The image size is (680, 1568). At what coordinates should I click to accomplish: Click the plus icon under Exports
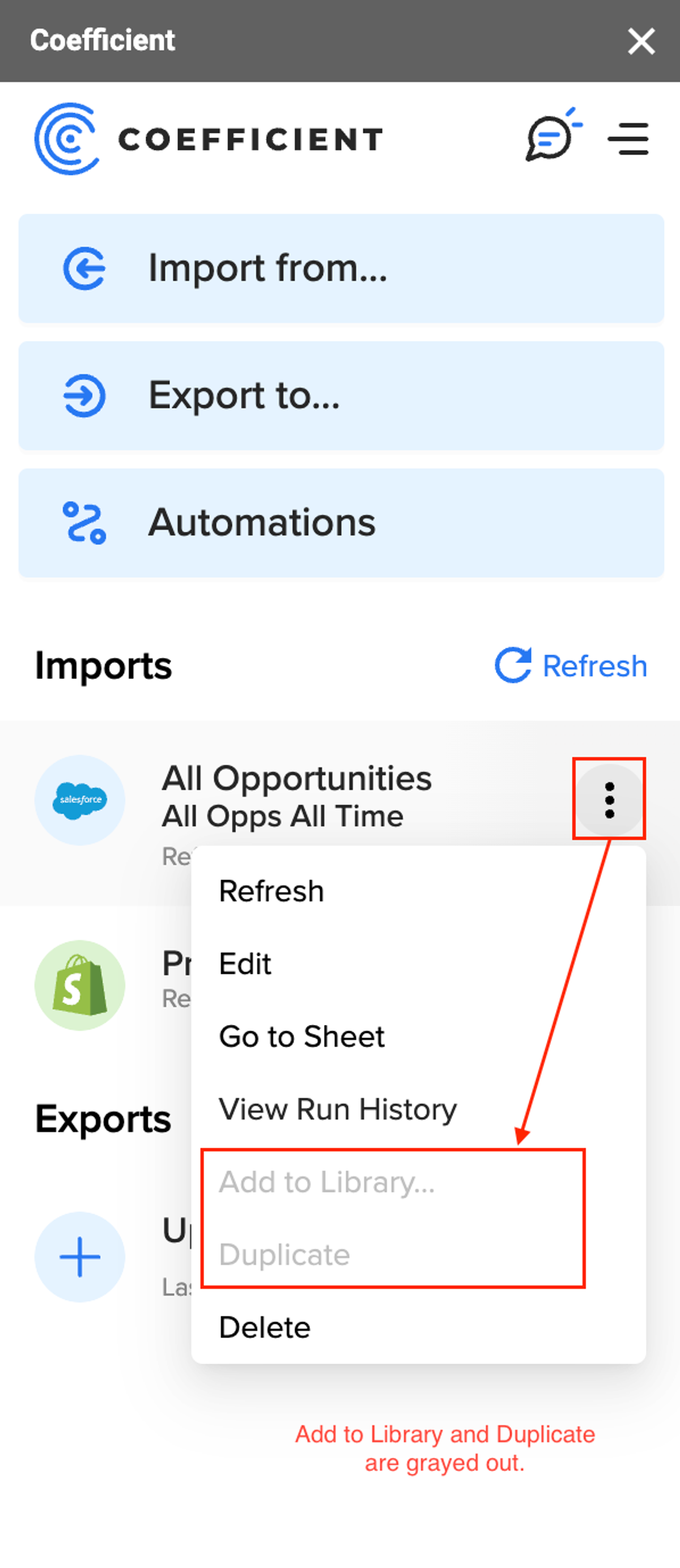click(80, 1257)
